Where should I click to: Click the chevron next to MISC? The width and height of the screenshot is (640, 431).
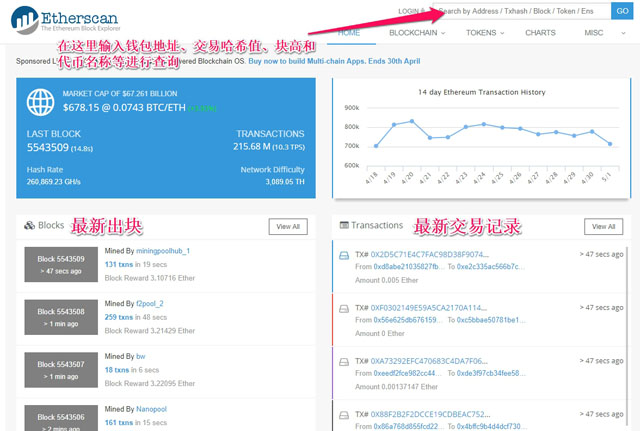[623, 33]
